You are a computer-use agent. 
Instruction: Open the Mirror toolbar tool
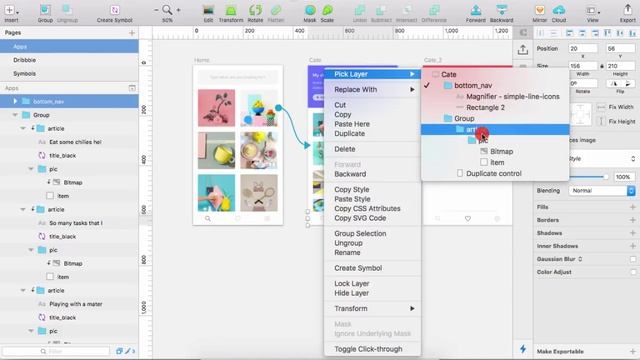pos(540,13)
